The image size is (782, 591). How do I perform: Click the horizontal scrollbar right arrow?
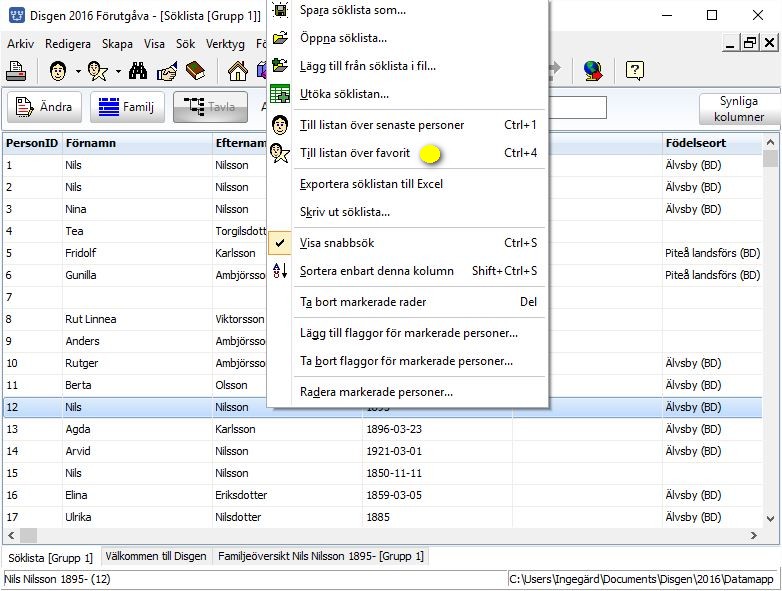point(754,536)
